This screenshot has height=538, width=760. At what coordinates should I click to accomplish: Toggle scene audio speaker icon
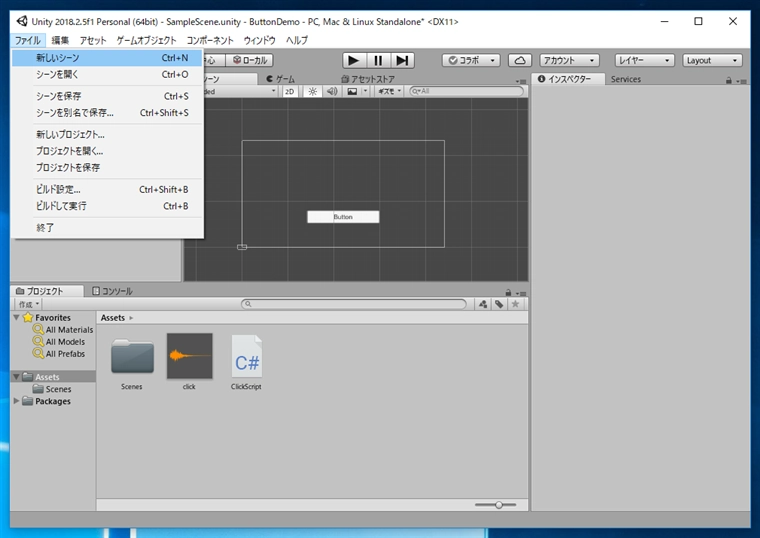click(334, 91)
